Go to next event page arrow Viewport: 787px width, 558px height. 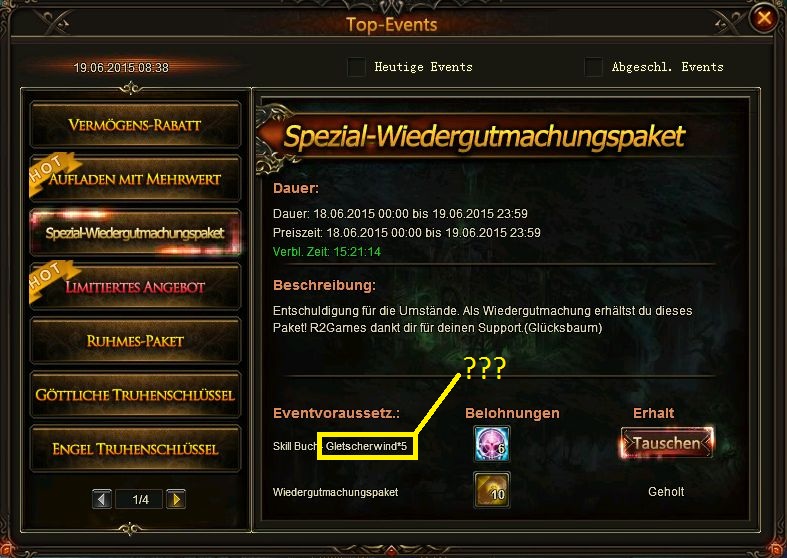[176, 499]
